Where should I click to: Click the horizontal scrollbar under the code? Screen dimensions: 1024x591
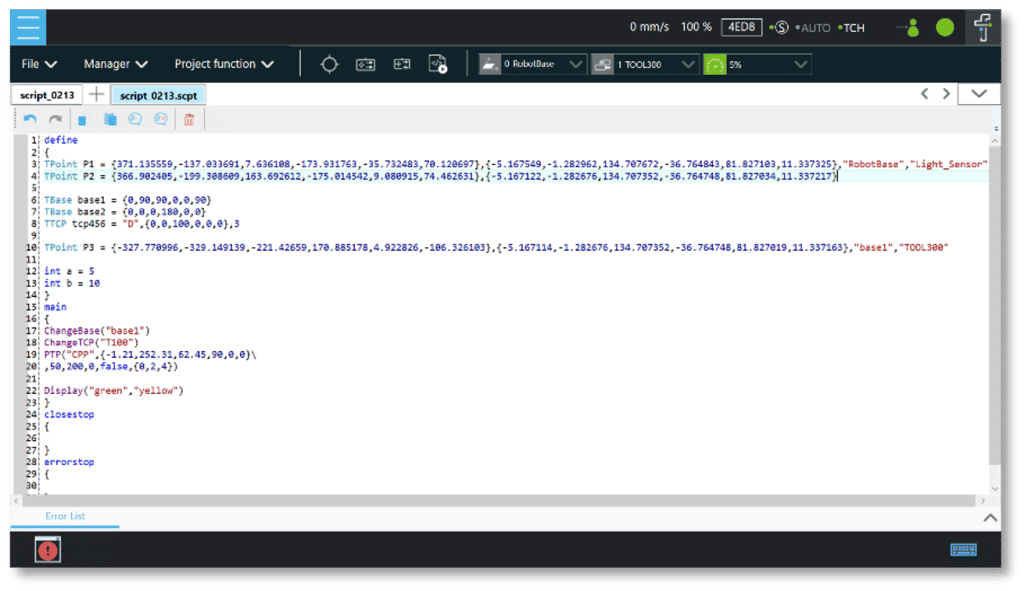[x=500, y=501]
